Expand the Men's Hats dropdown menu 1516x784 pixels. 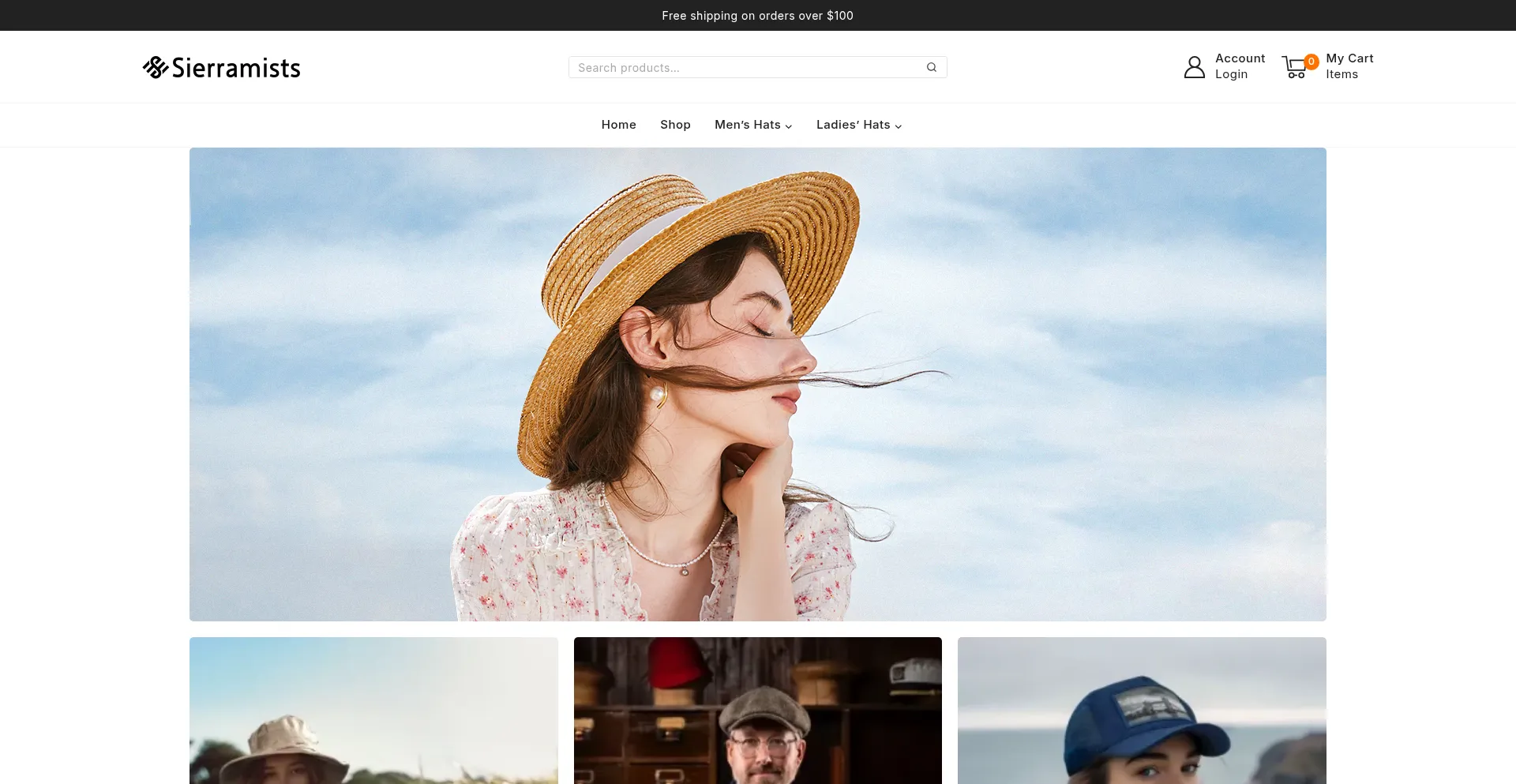click(x=788, y=126)
